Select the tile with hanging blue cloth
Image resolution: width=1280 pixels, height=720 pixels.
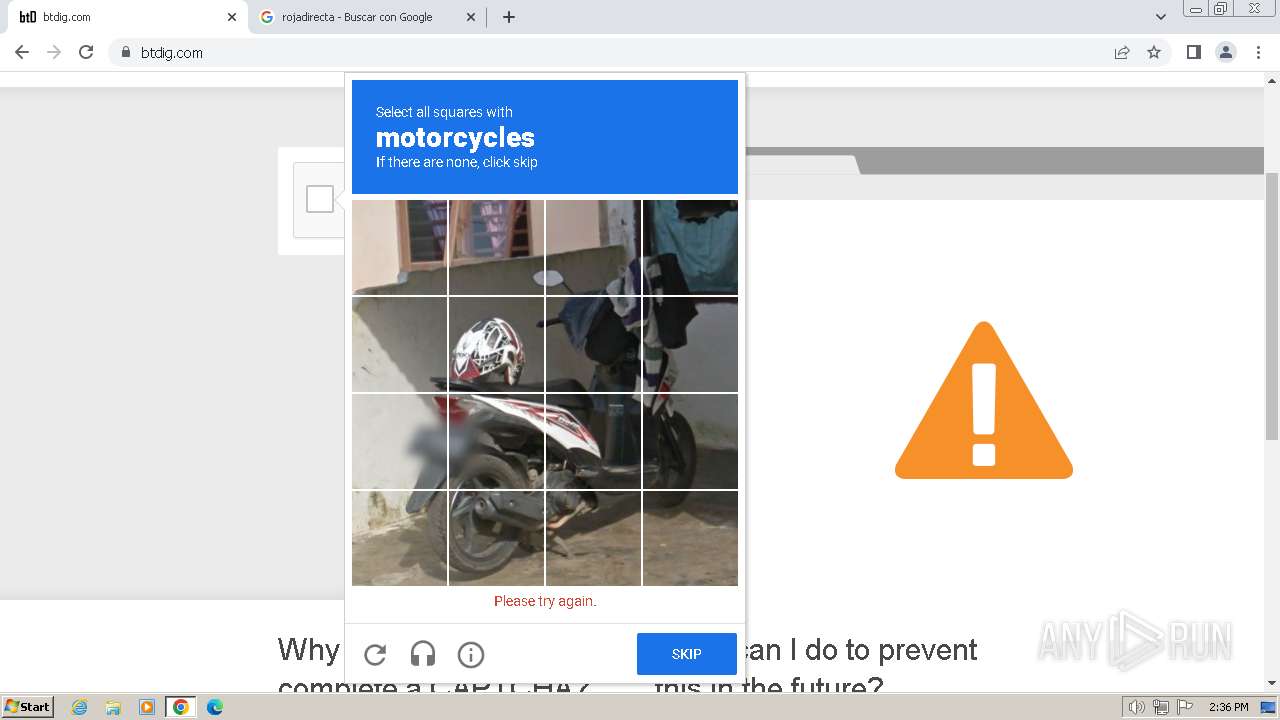(690, 247)
